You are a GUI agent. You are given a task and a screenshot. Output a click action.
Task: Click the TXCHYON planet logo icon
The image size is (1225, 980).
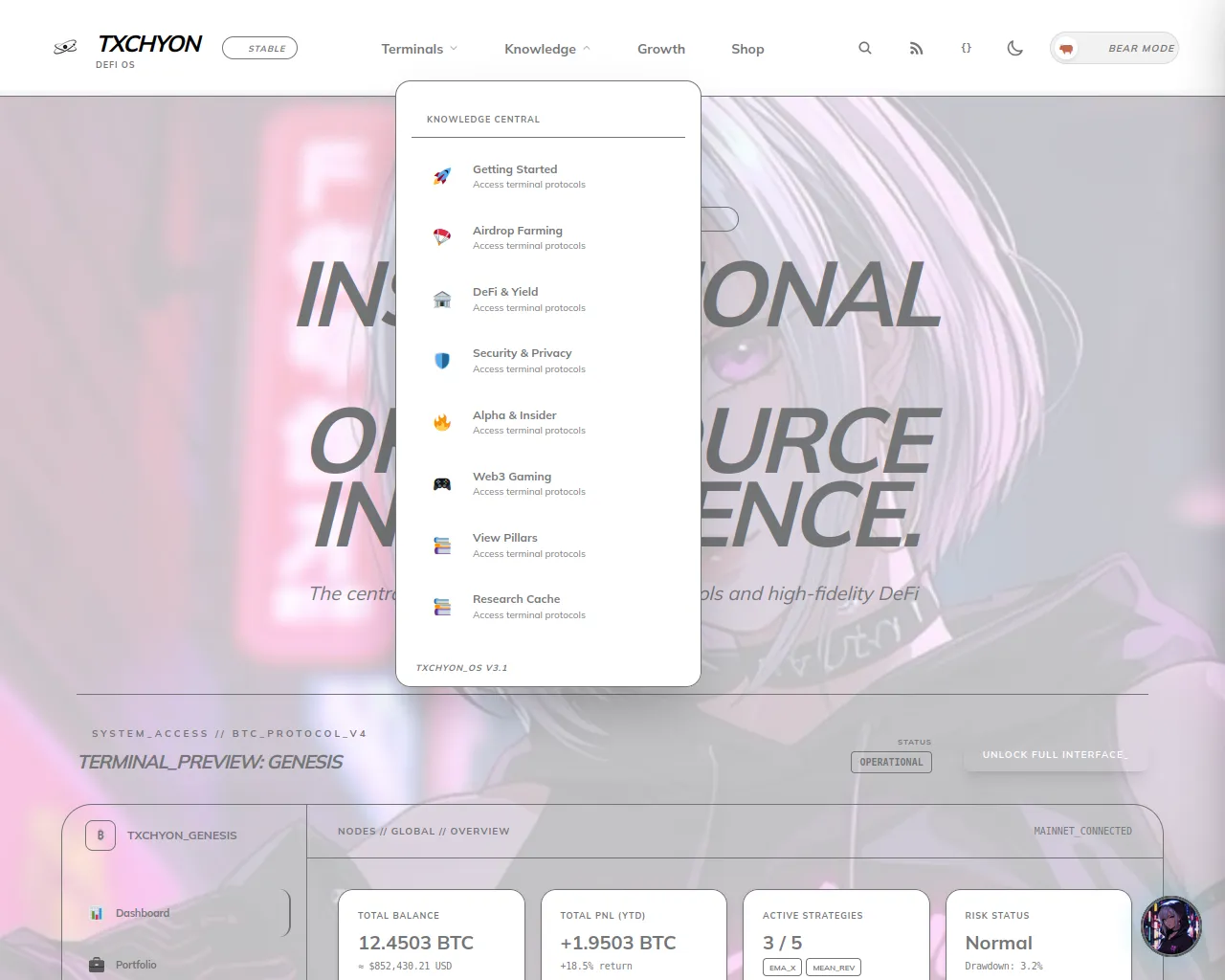(x=65, y=47)
